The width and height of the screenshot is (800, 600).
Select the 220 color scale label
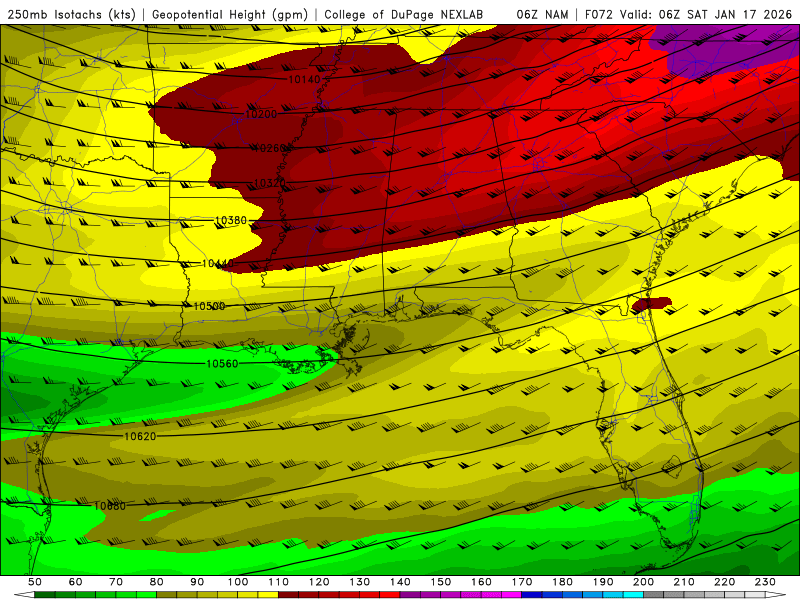(725, 582)
